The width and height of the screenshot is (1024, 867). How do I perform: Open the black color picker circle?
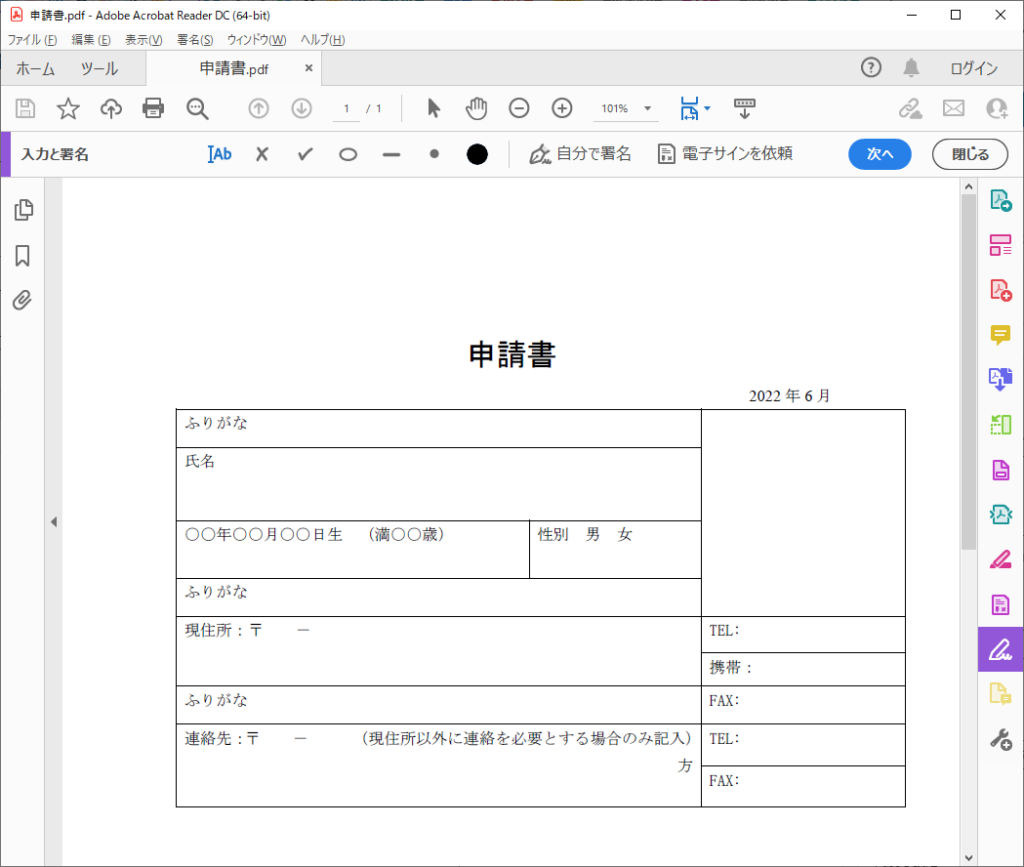click(477, 154)
